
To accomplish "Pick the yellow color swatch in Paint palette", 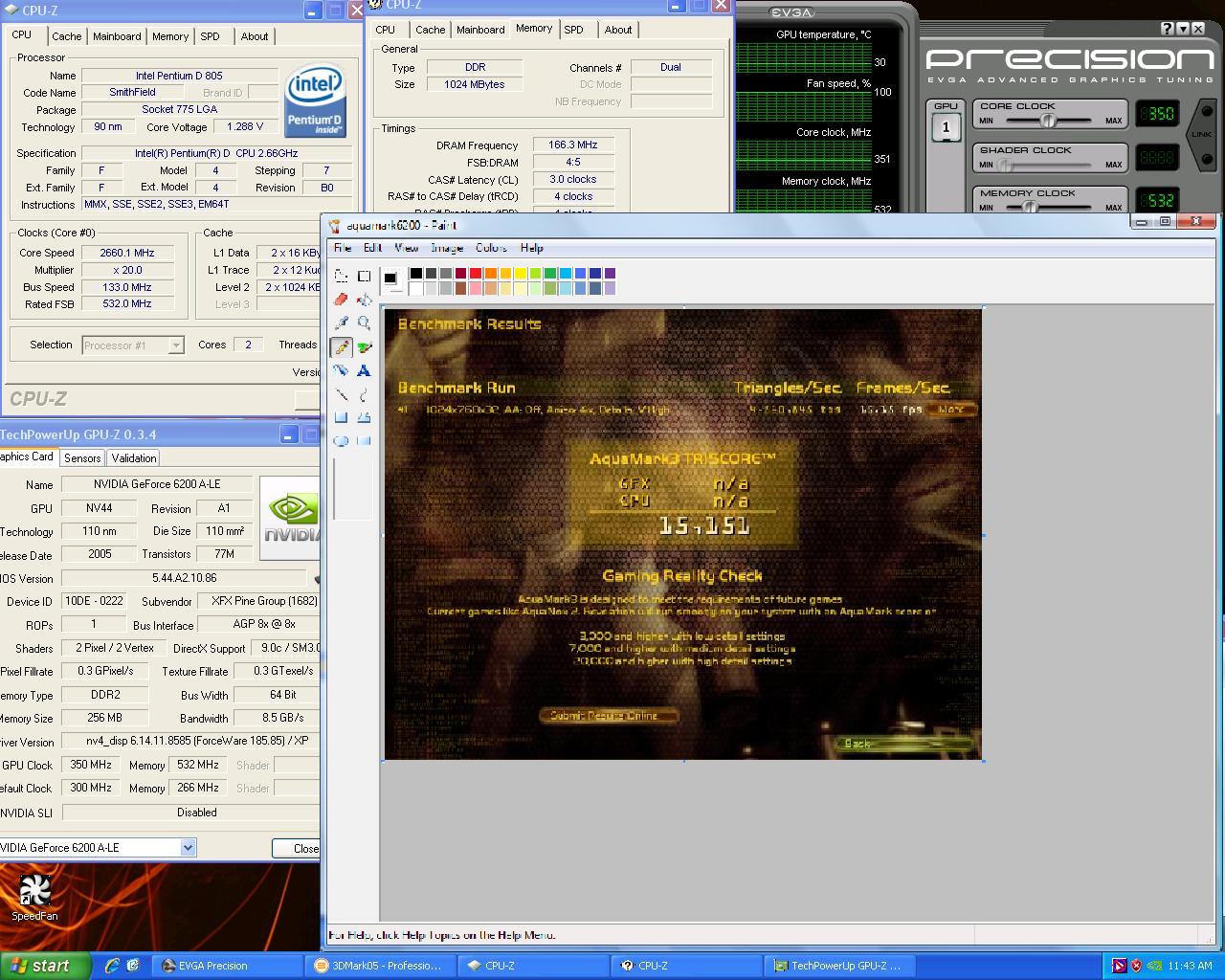I will coord(520,274).
